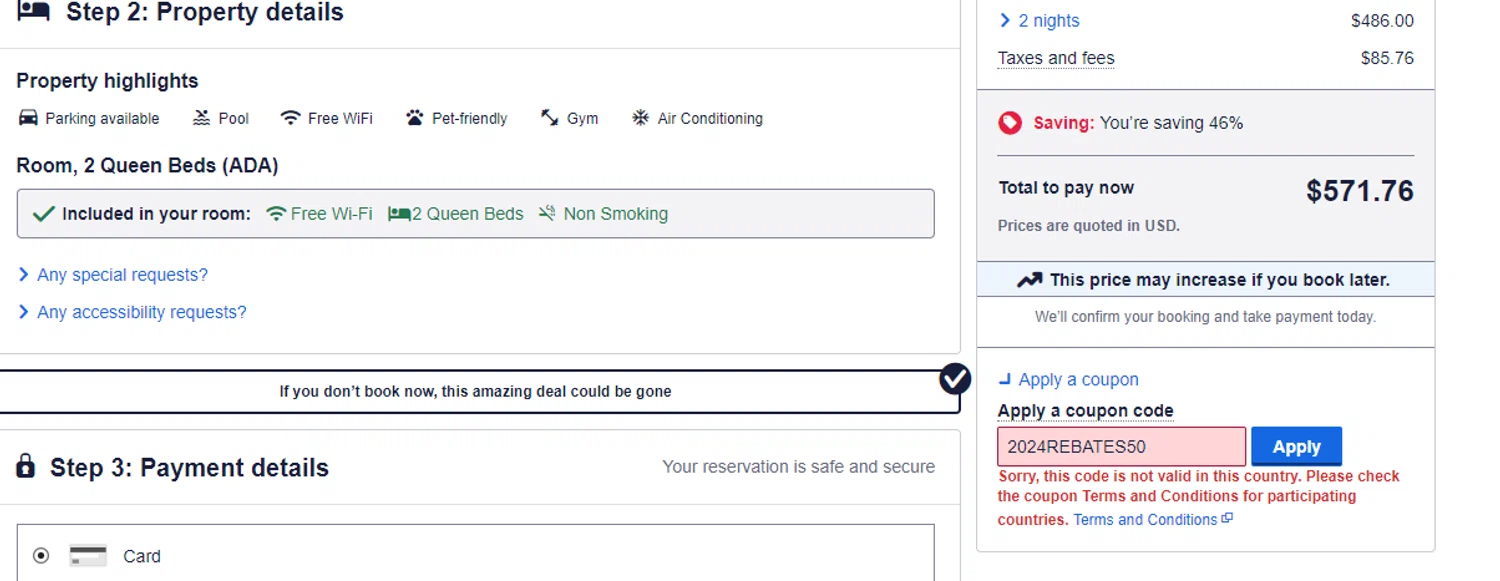Click the red Saving tag icon
The image size is (1500, 581).
(x=1010, y=123)
